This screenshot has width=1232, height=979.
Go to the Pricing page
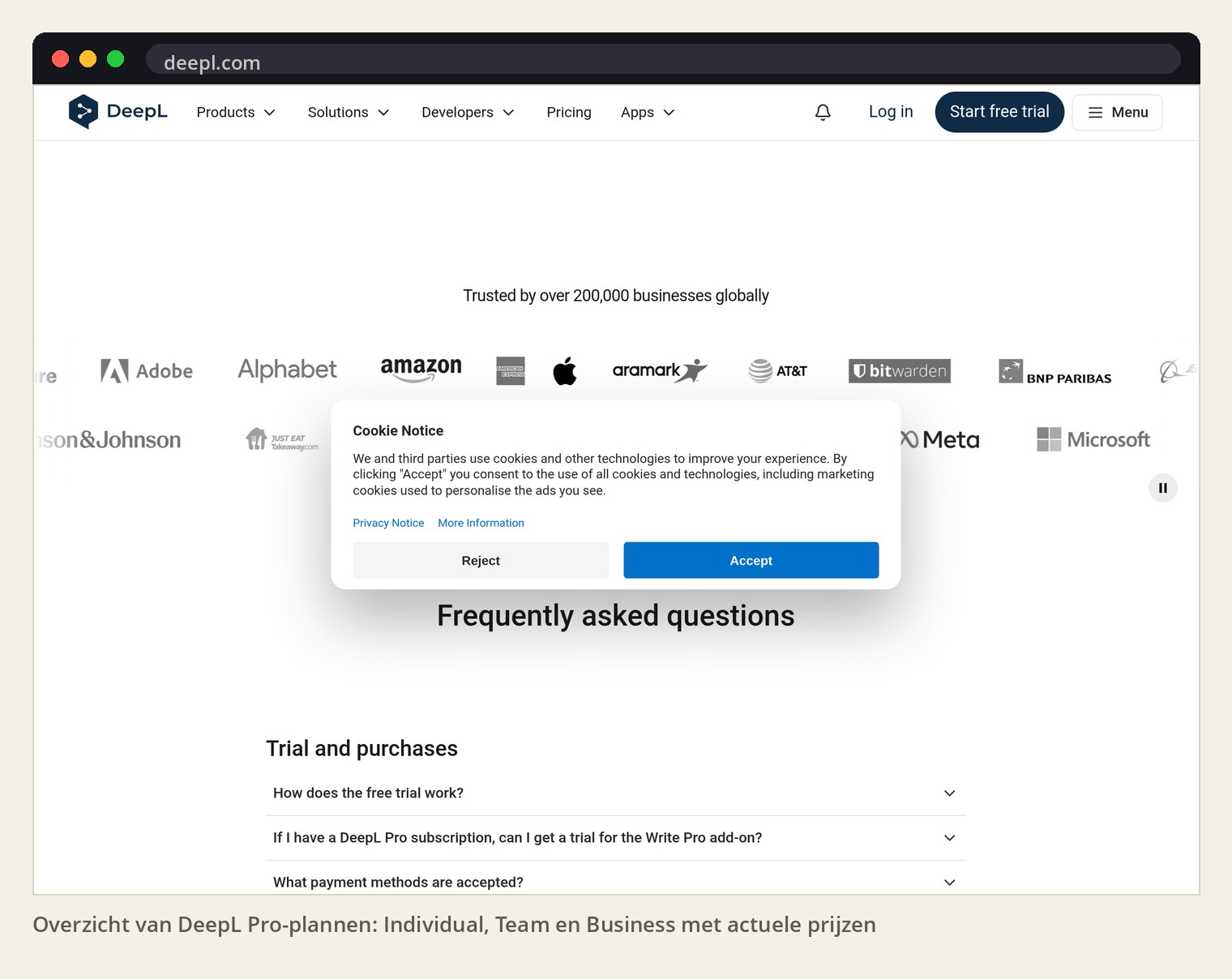tap(569, 112)
